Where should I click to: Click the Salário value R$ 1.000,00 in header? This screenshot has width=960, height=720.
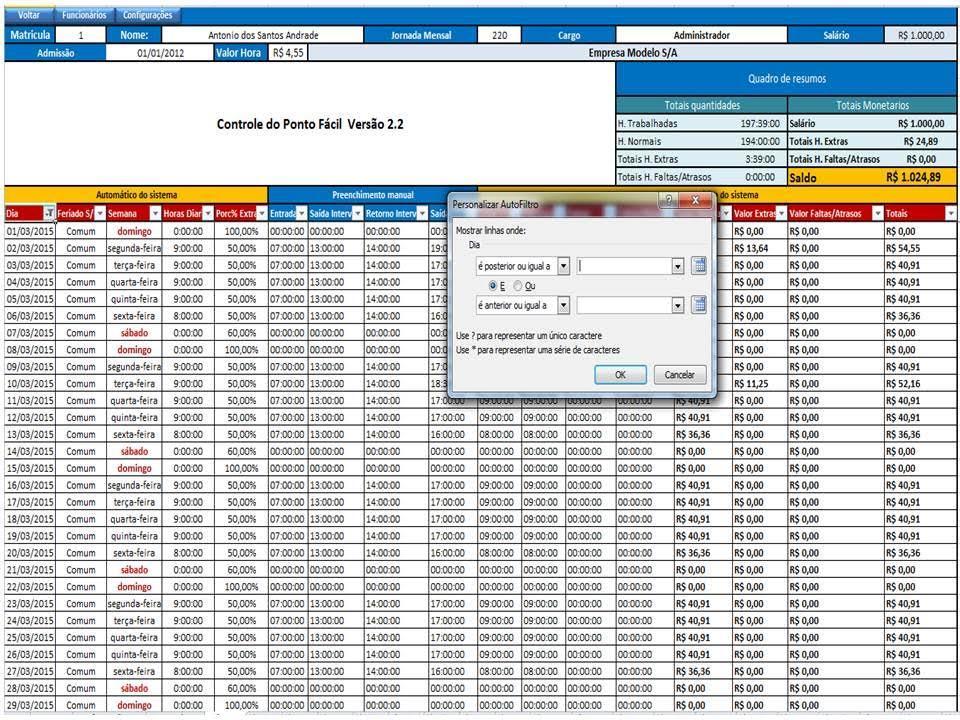pyautogui.click(x=921, y=35)
